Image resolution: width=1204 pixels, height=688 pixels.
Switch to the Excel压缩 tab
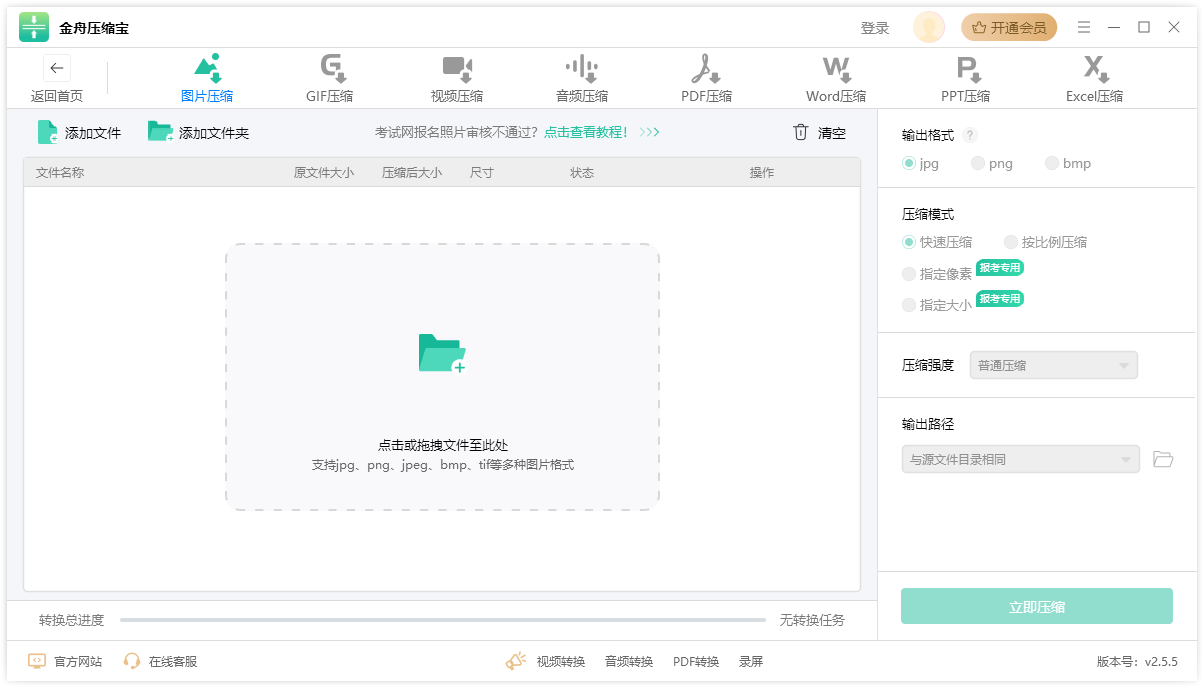(x=1094, y=80)
